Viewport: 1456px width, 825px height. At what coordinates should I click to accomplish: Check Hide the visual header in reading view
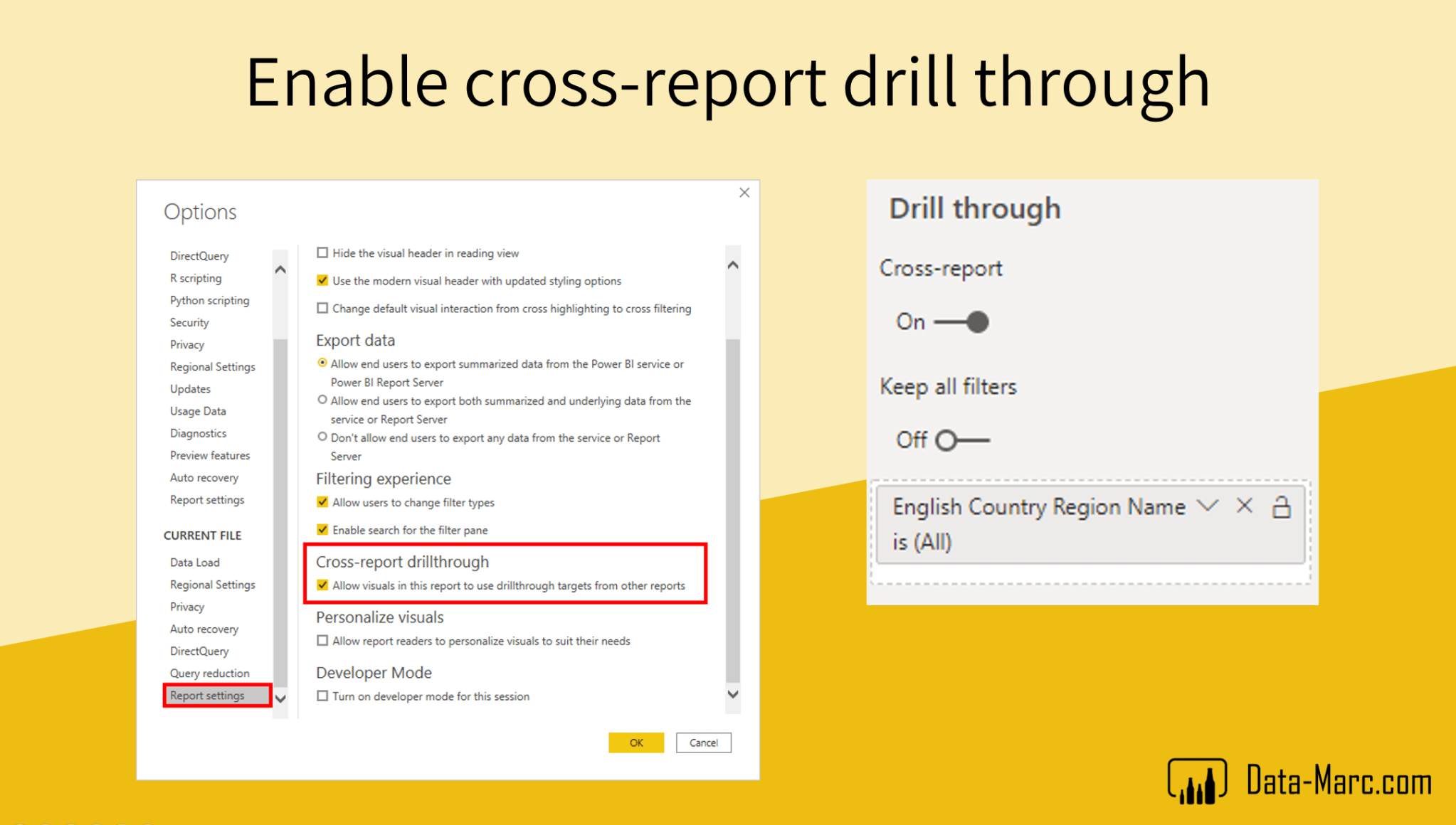click(322, 252)
